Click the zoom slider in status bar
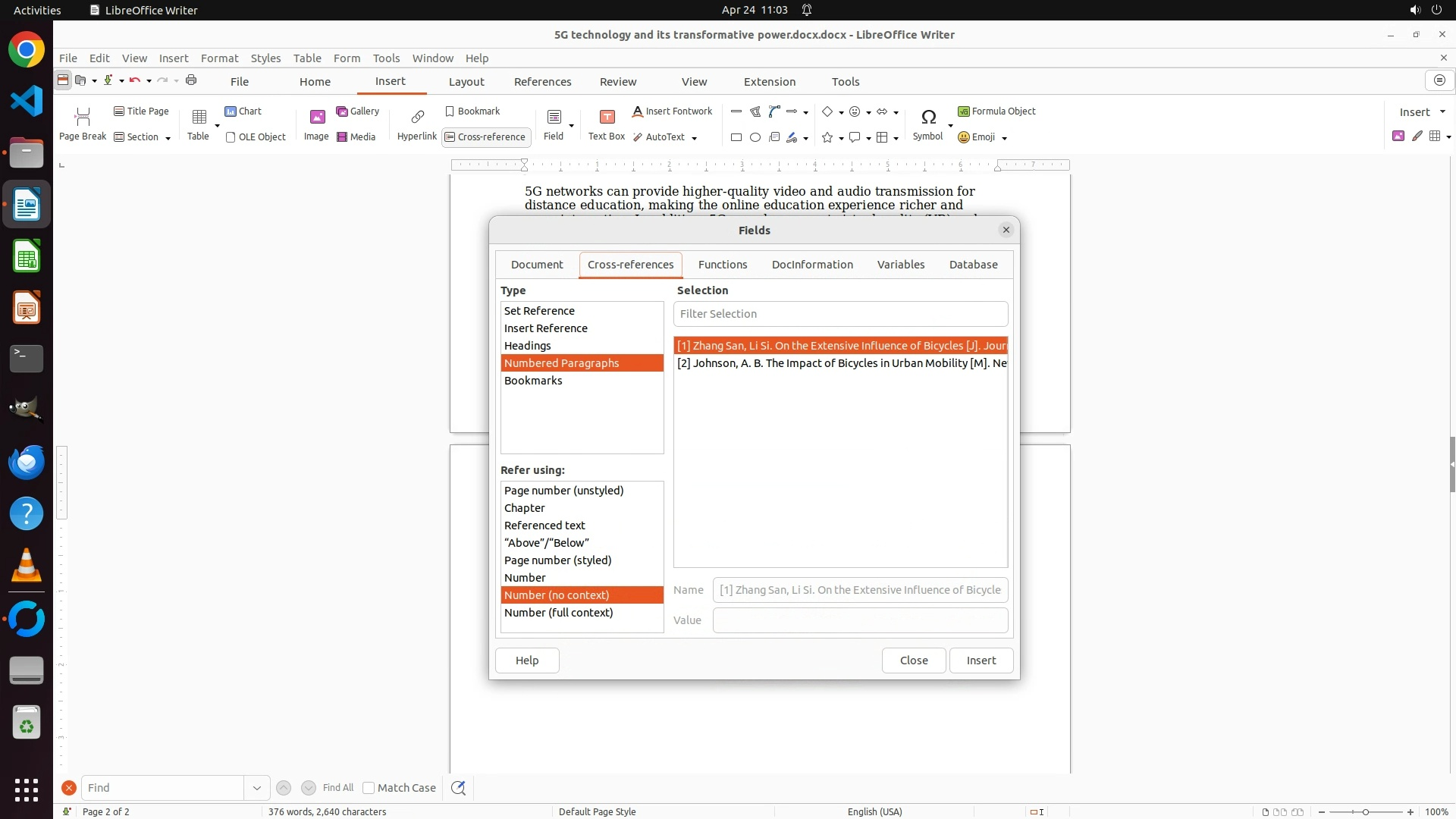The image size is (1456, 819). click(x=1366, y=812)
